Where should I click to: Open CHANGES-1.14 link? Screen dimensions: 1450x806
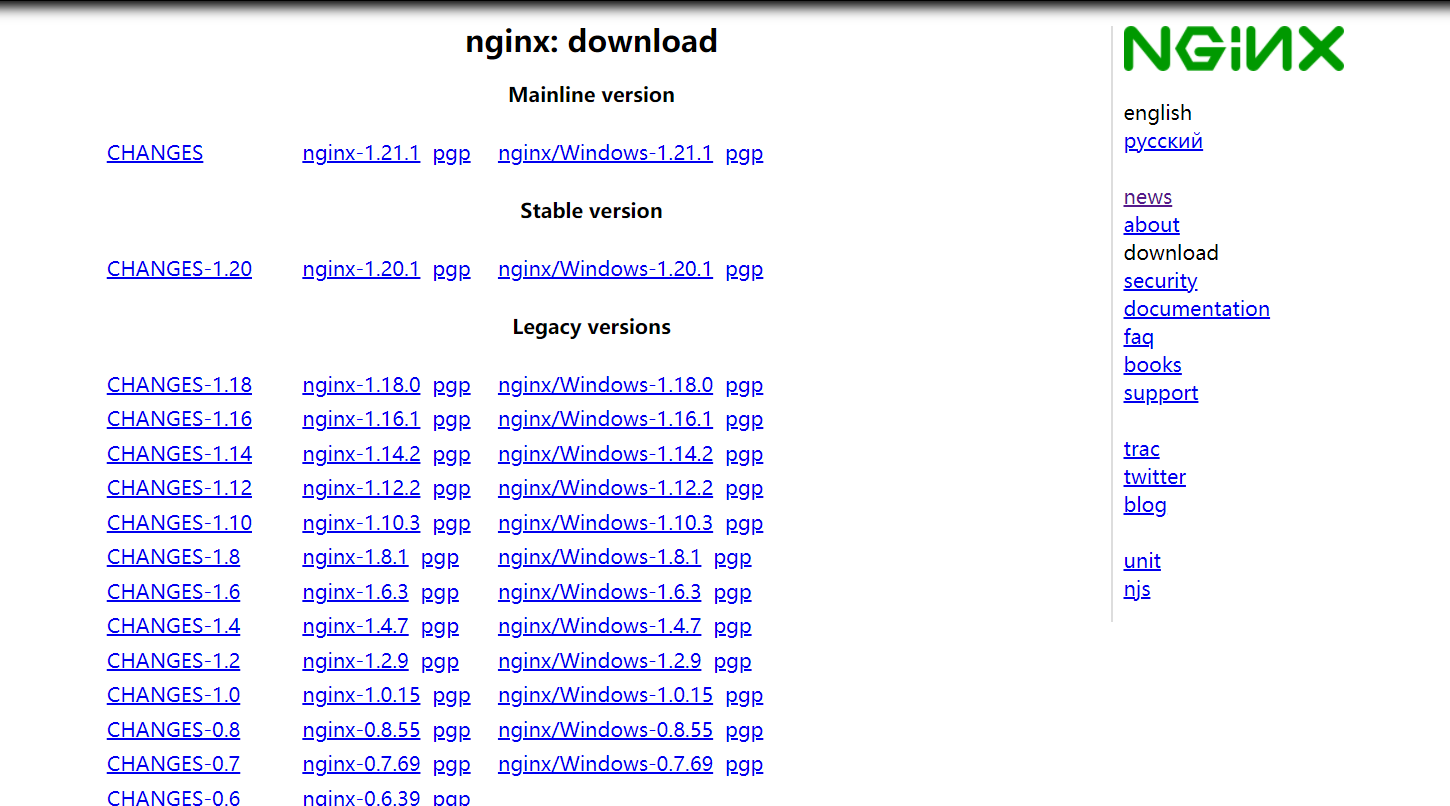tap(179, 454)
